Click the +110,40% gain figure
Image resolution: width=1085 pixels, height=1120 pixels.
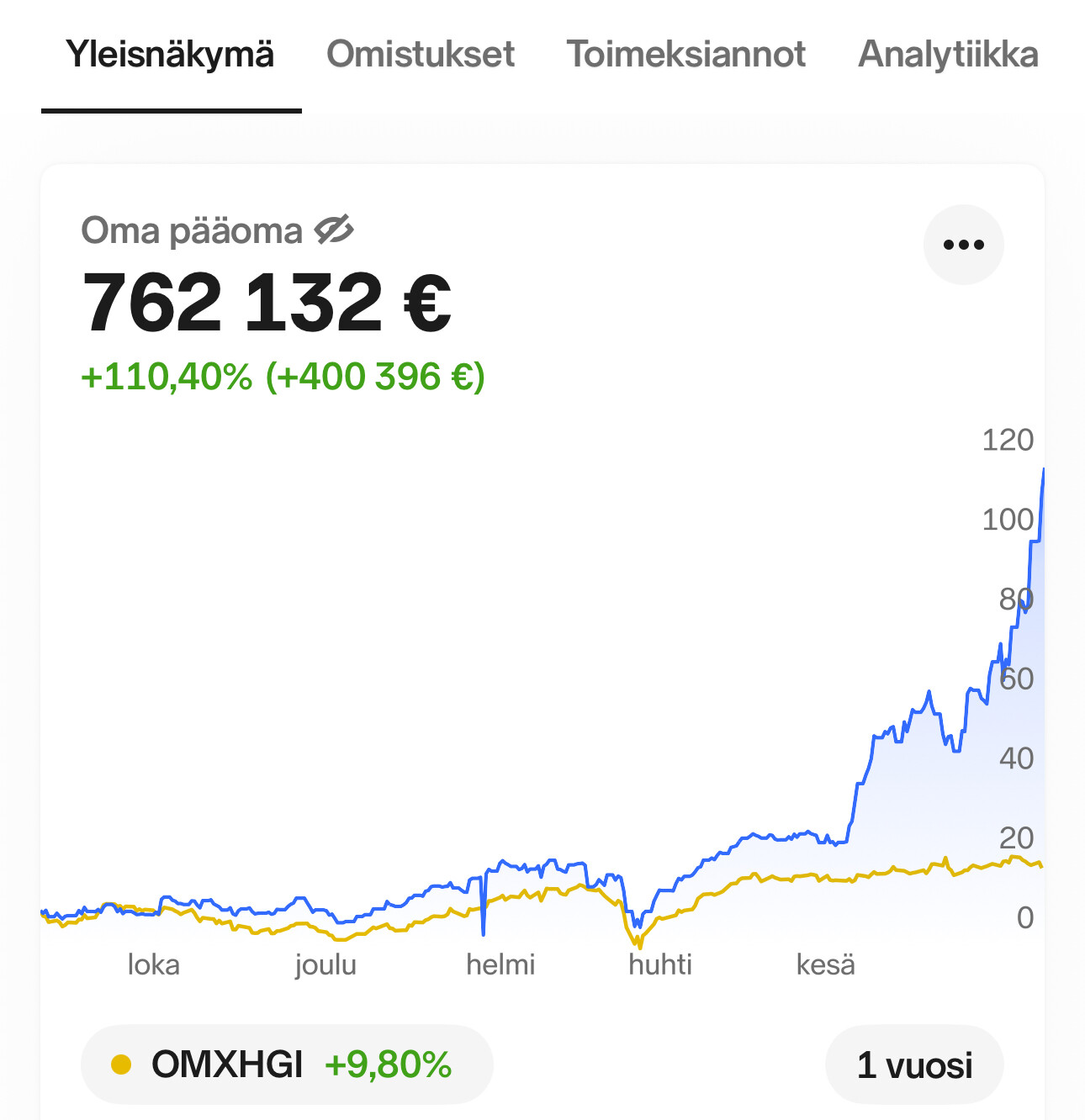(x=167, y=377)
